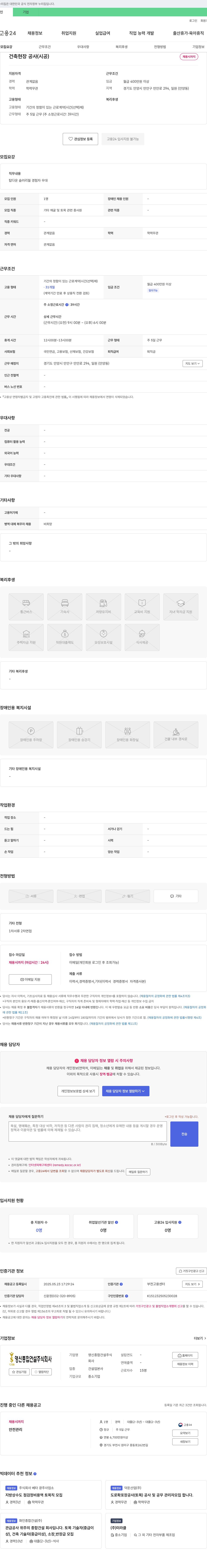Open the 출산휴가·육아휴직 menu

tap(188, 33)
